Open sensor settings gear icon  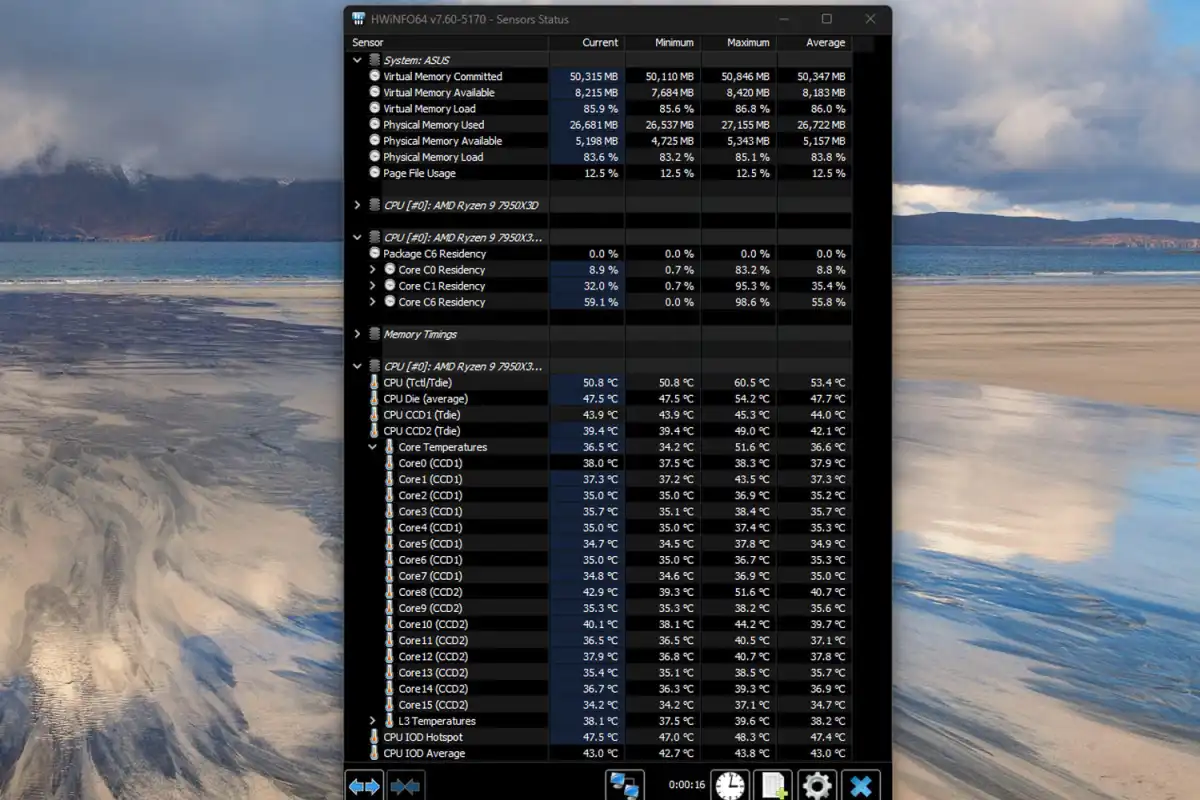pos(817,786)
